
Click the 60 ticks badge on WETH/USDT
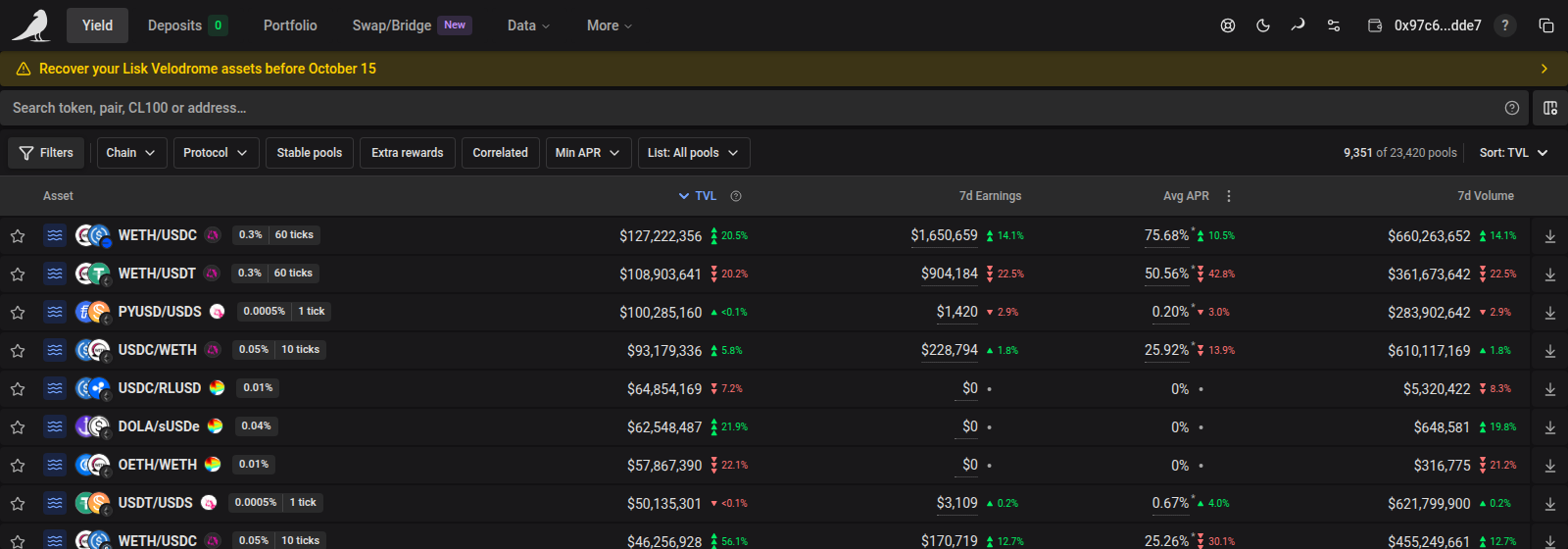(293, 274)
